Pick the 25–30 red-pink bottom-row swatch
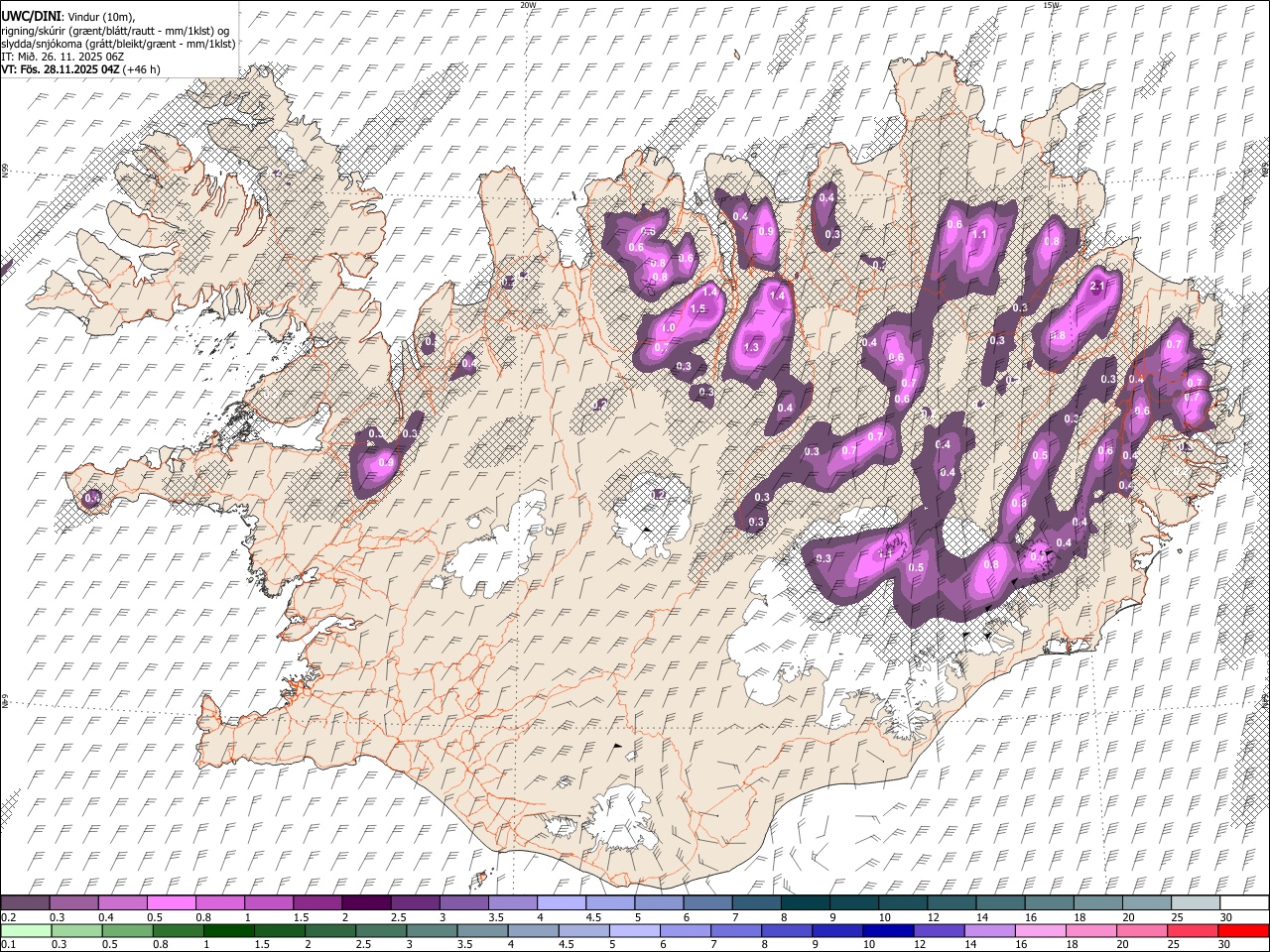 [1193, 930]
